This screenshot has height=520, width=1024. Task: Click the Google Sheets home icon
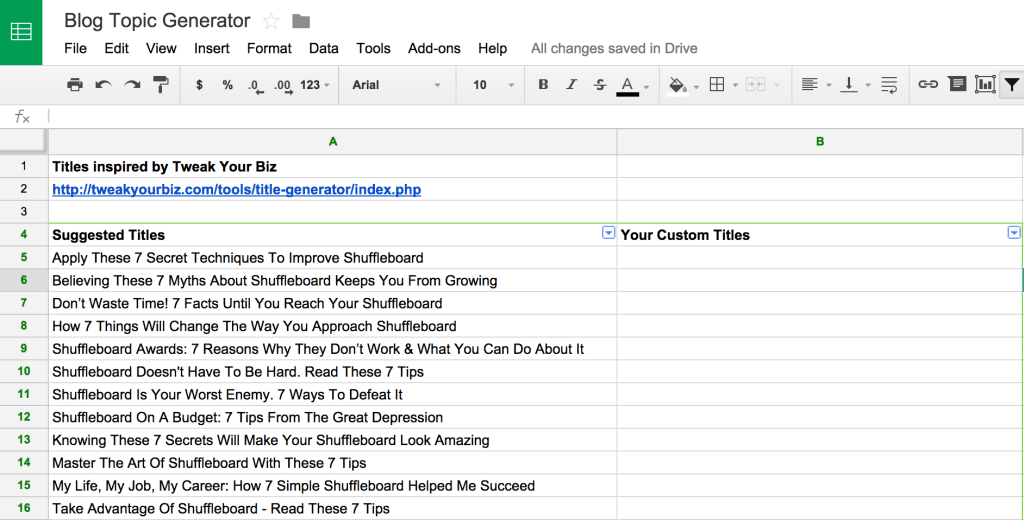click(x=21, y=32)
